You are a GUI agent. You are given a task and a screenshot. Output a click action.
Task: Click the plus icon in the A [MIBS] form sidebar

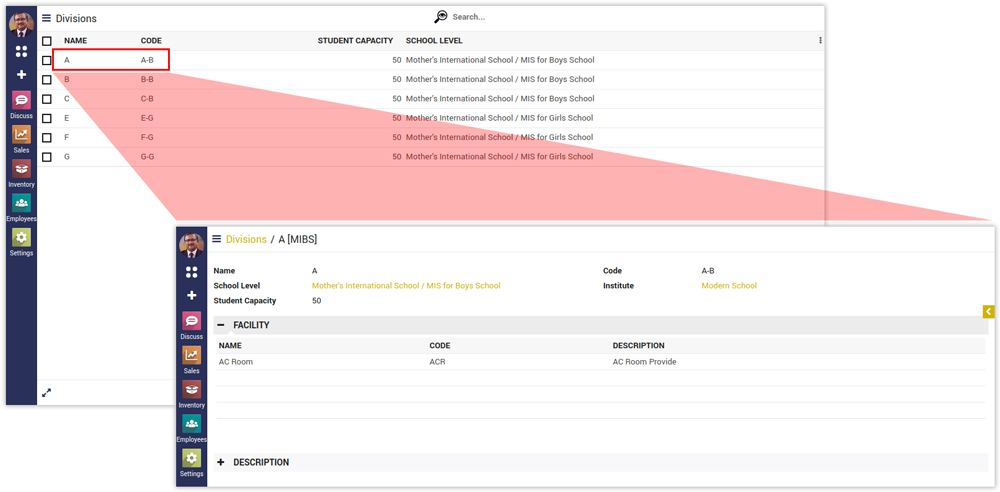click(x=191, y=296)
